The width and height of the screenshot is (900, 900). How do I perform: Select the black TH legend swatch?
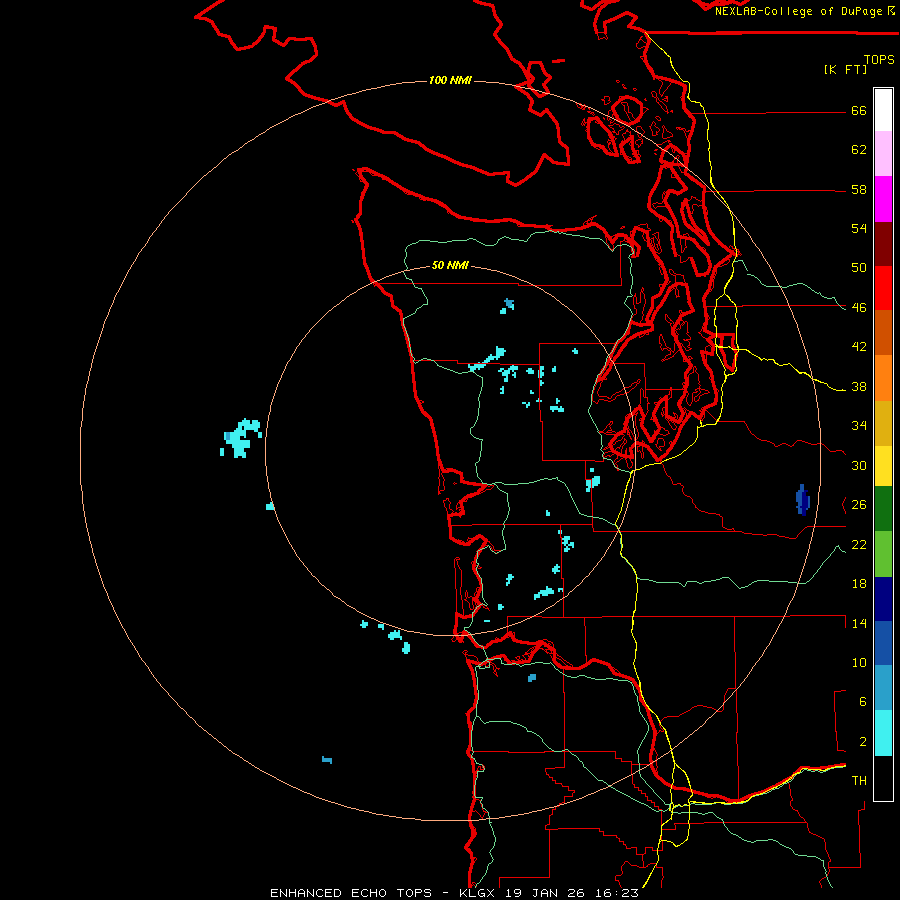click(x=883, y=778)
